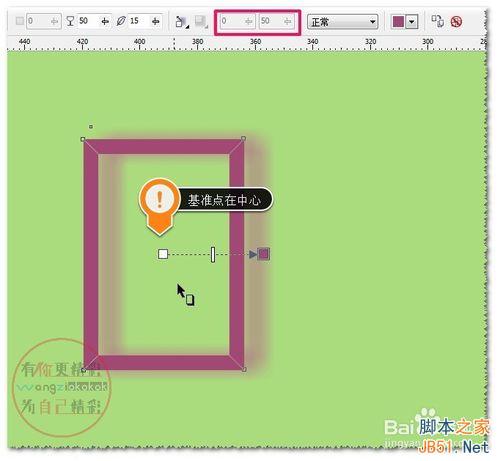The height and width of the screenshot is (461, 500).
Task: Click the shadow opacity goblet icon
Action: 70,22
